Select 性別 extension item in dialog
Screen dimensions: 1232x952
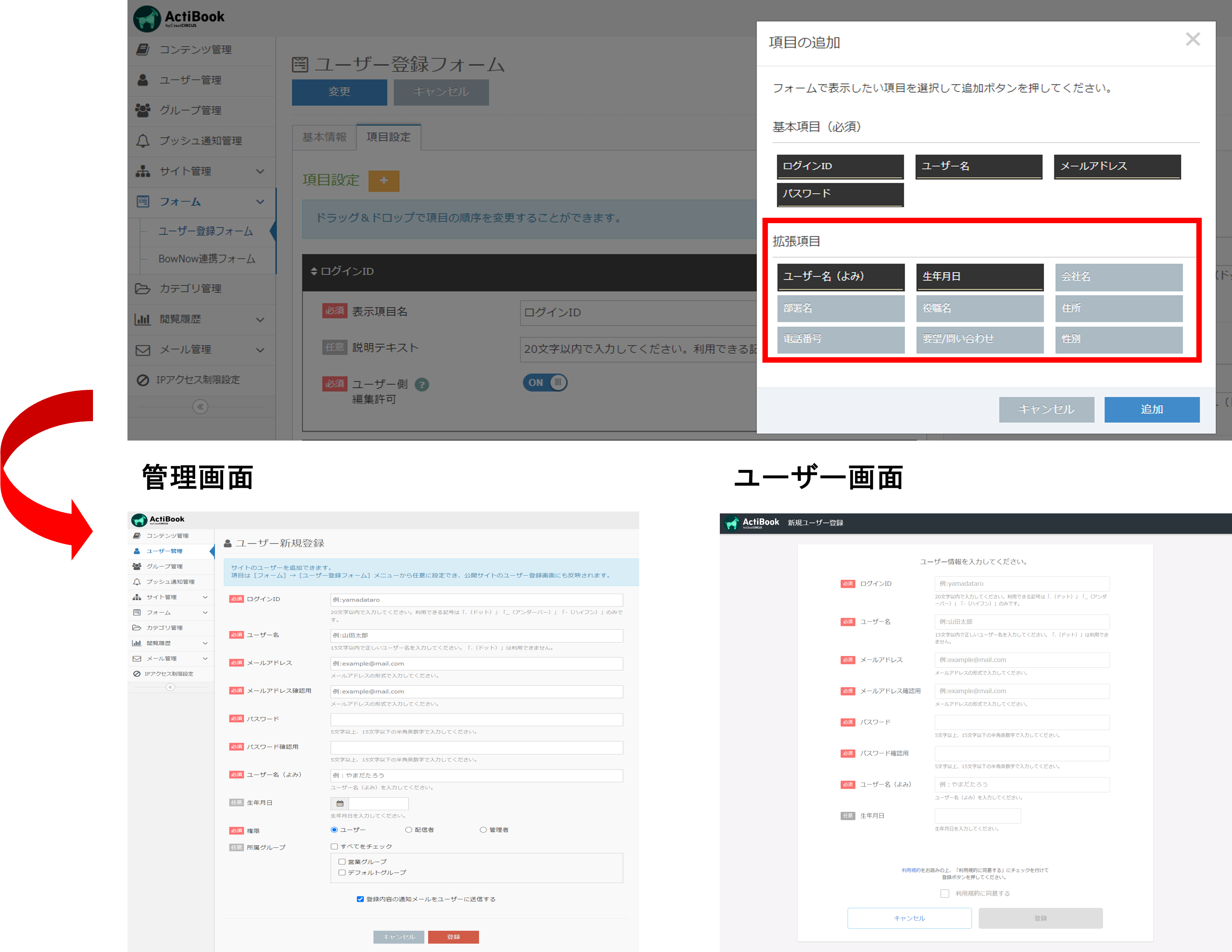point(1118,340)
